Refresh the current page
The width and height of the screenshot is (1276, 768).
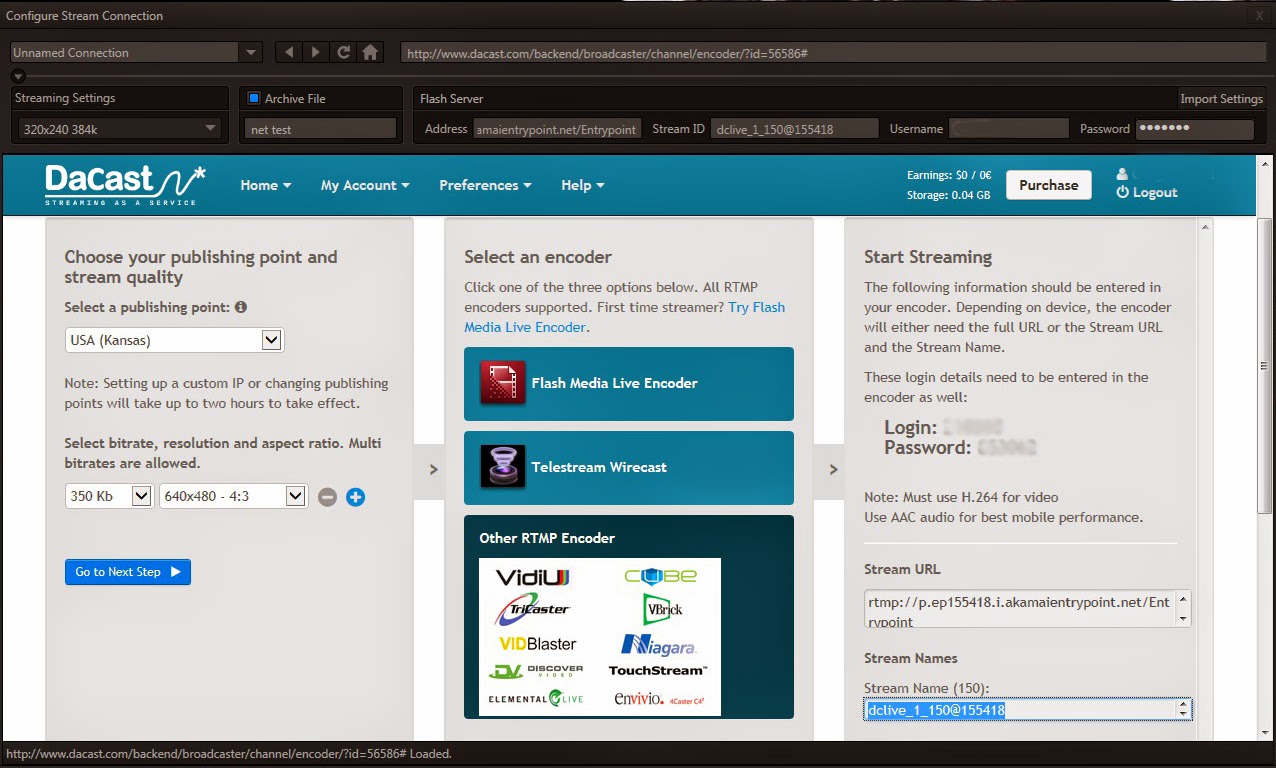(341, 52)
